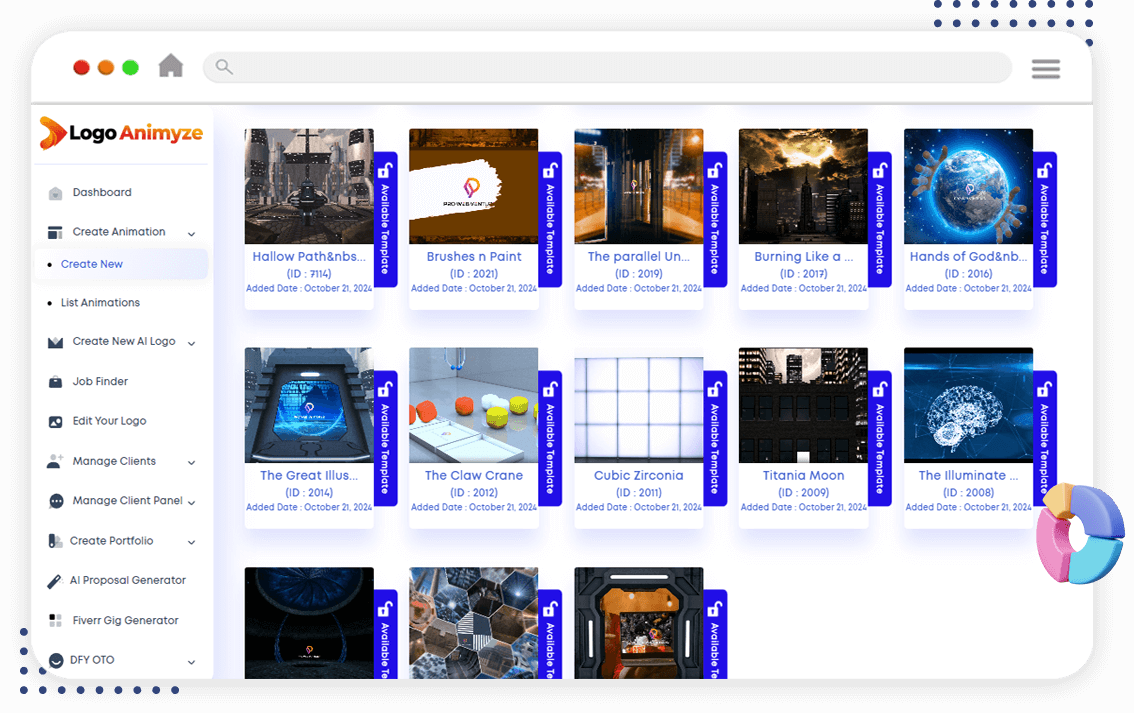Click the search magnifier icon
This screenshot has height=713, width=1134.
(224, 67)
